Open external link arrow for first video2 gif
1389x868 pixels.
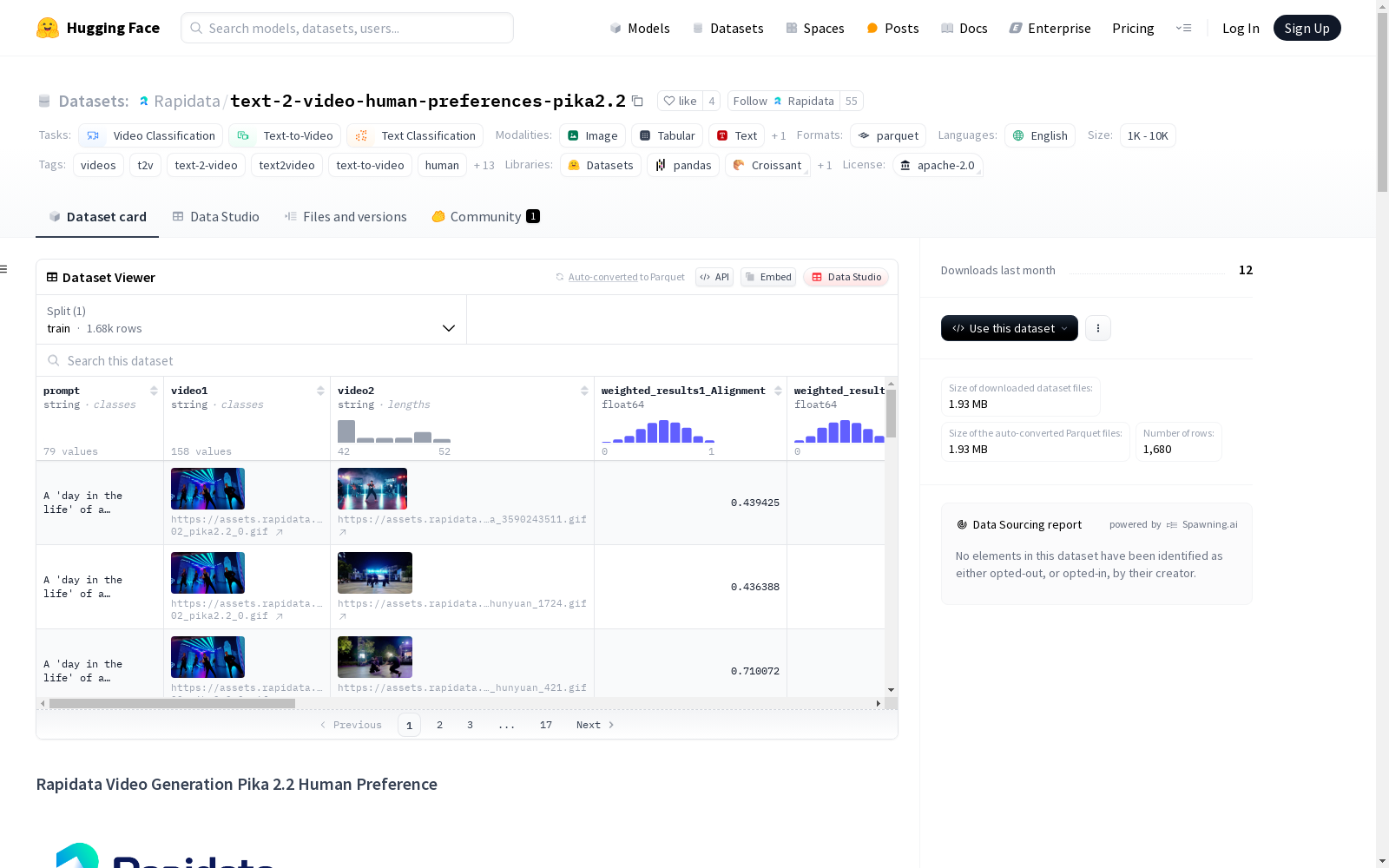343,532
